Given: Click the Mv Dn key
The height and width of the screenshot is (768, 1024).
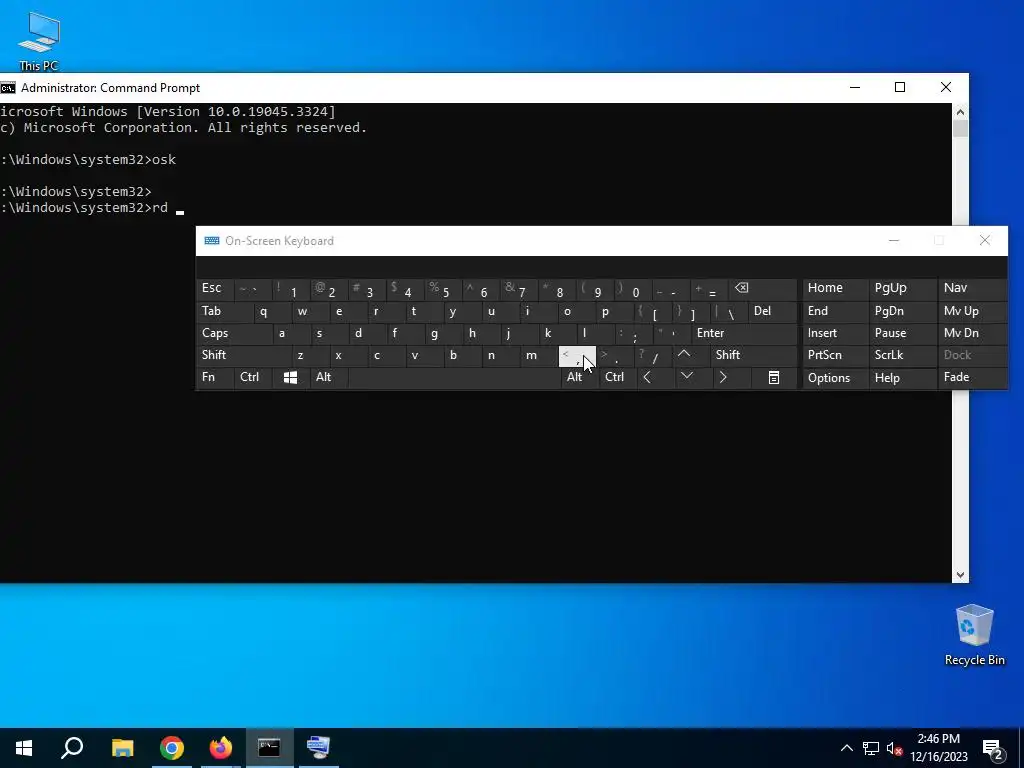Looking at the screenshot, I should (x=972, y=333).
